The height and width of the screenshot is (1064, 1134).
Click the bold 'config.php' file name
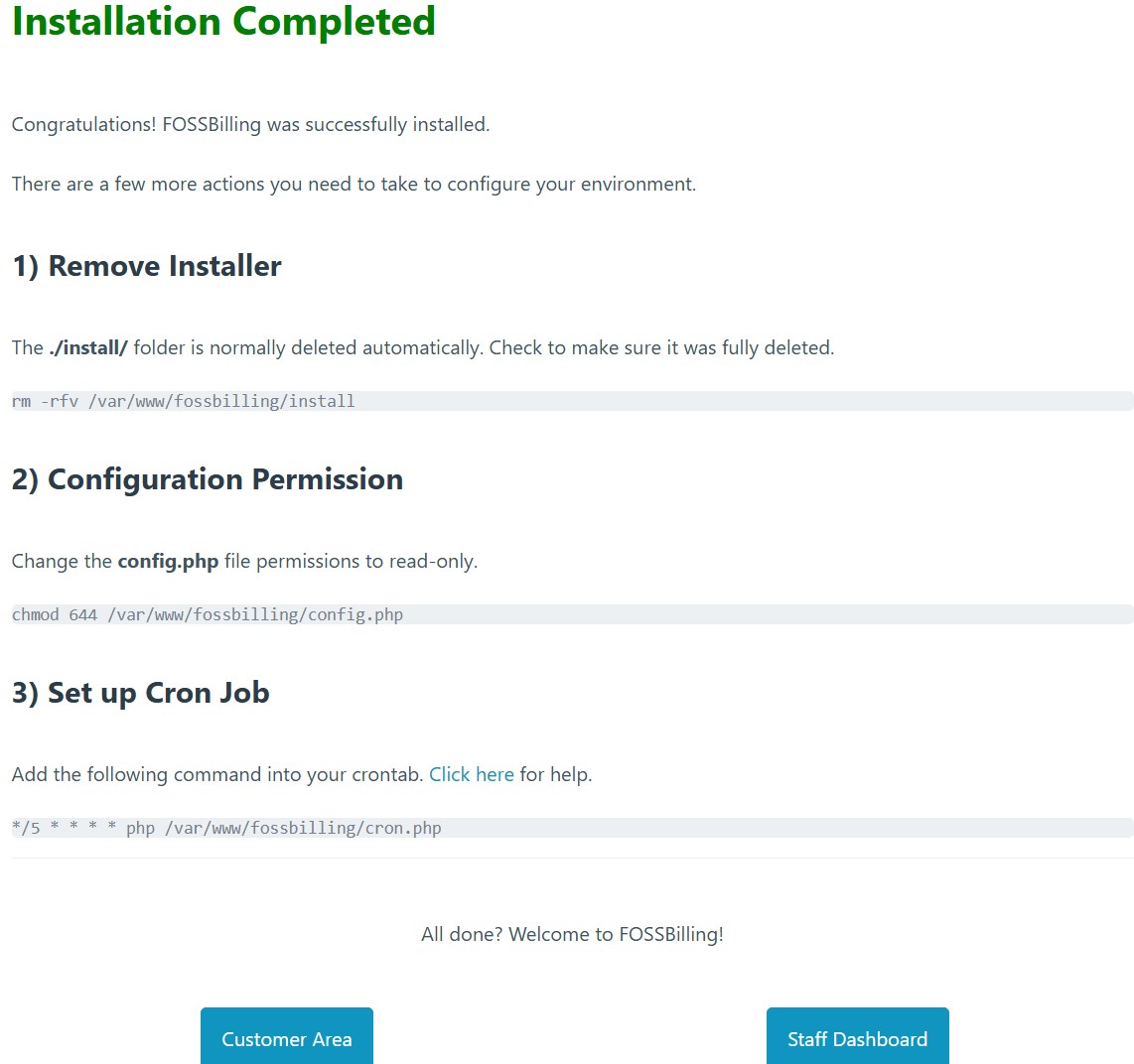point(168,562)
